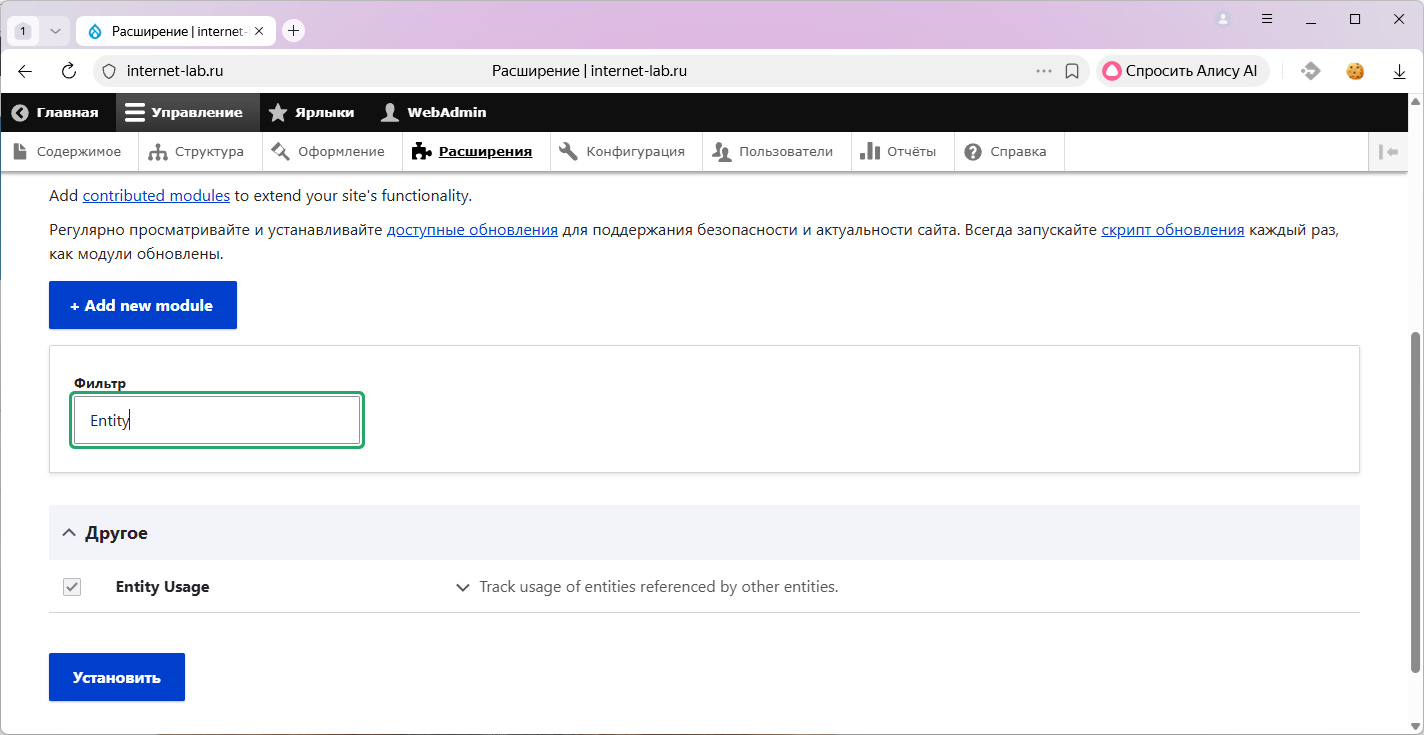Viewport: 1424px width, 735px height.
Task: Open the Структура admin menu
Action: [196, 152]
